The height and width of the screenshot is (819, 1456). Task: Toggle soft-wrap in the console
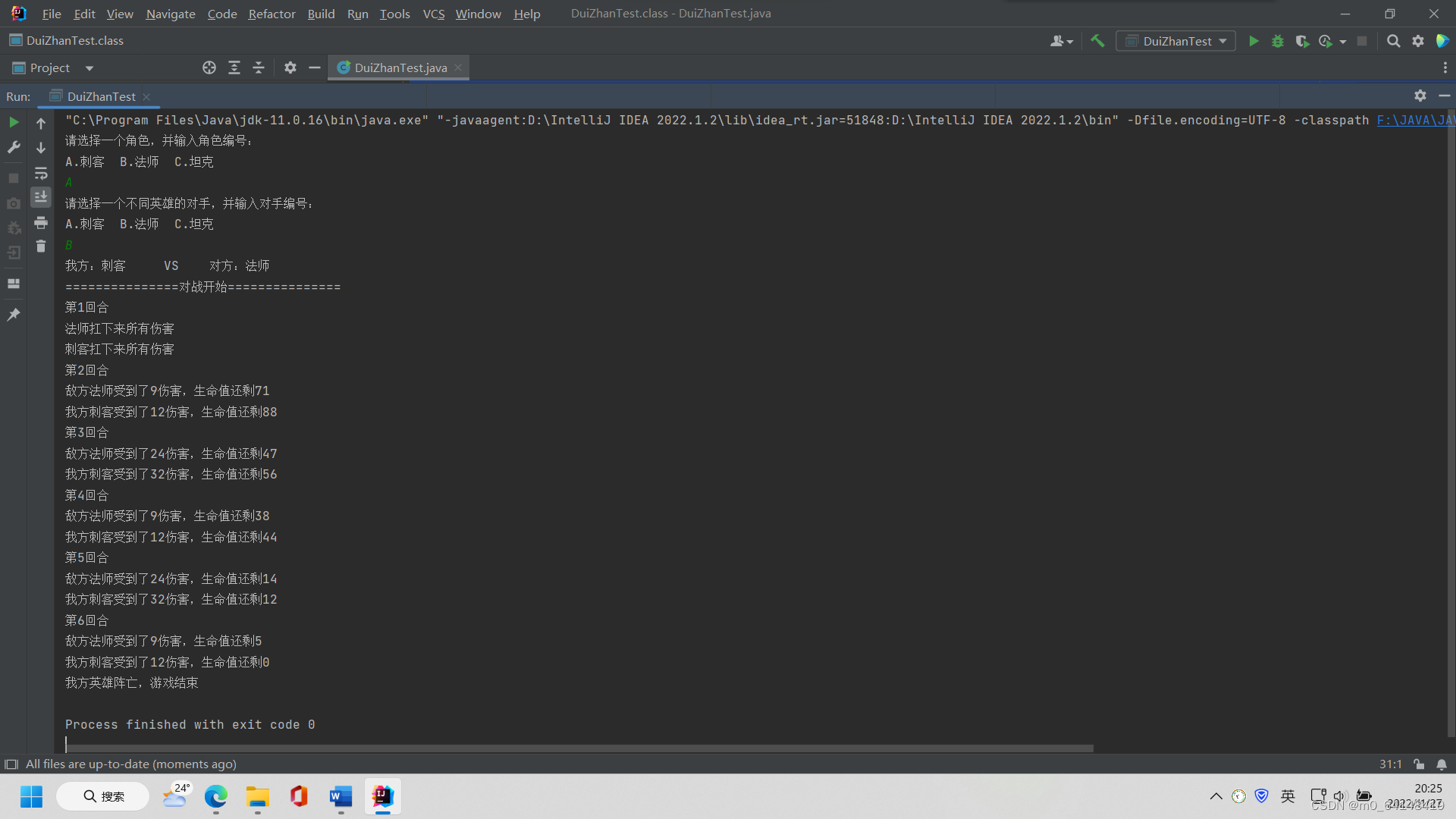tap(41, 174)
